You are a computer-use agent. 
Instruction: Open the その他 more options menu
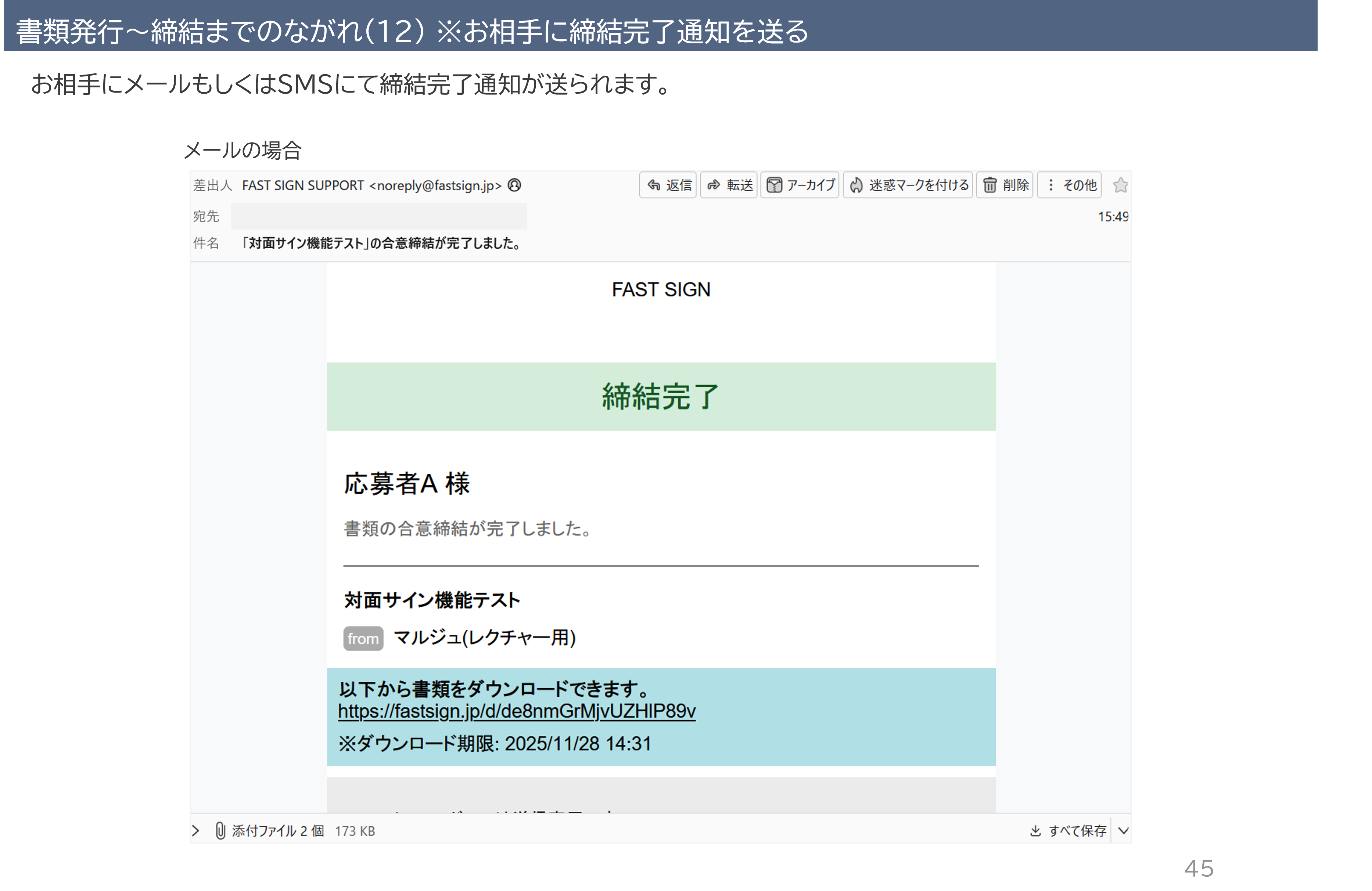[x=1070, y=185]
